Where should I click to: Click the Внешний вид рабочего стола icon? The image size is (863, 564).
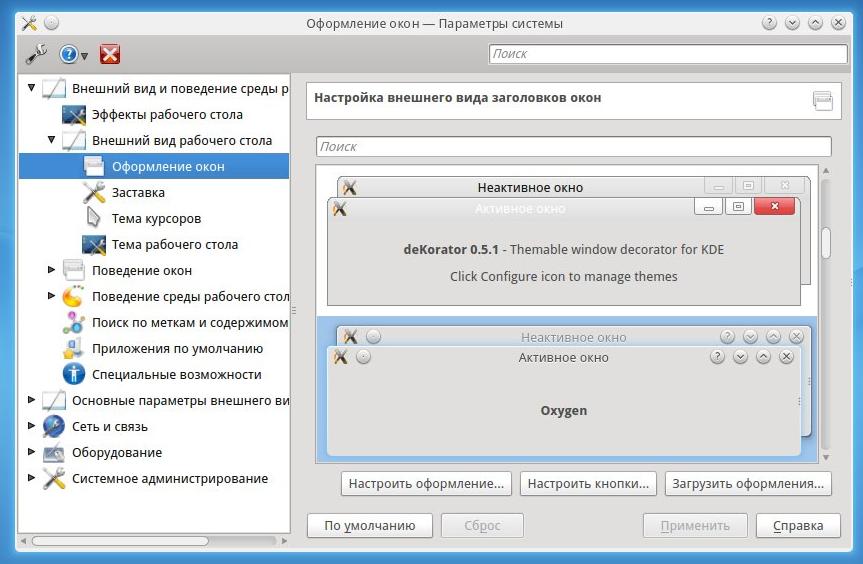[x=74, y=140]
